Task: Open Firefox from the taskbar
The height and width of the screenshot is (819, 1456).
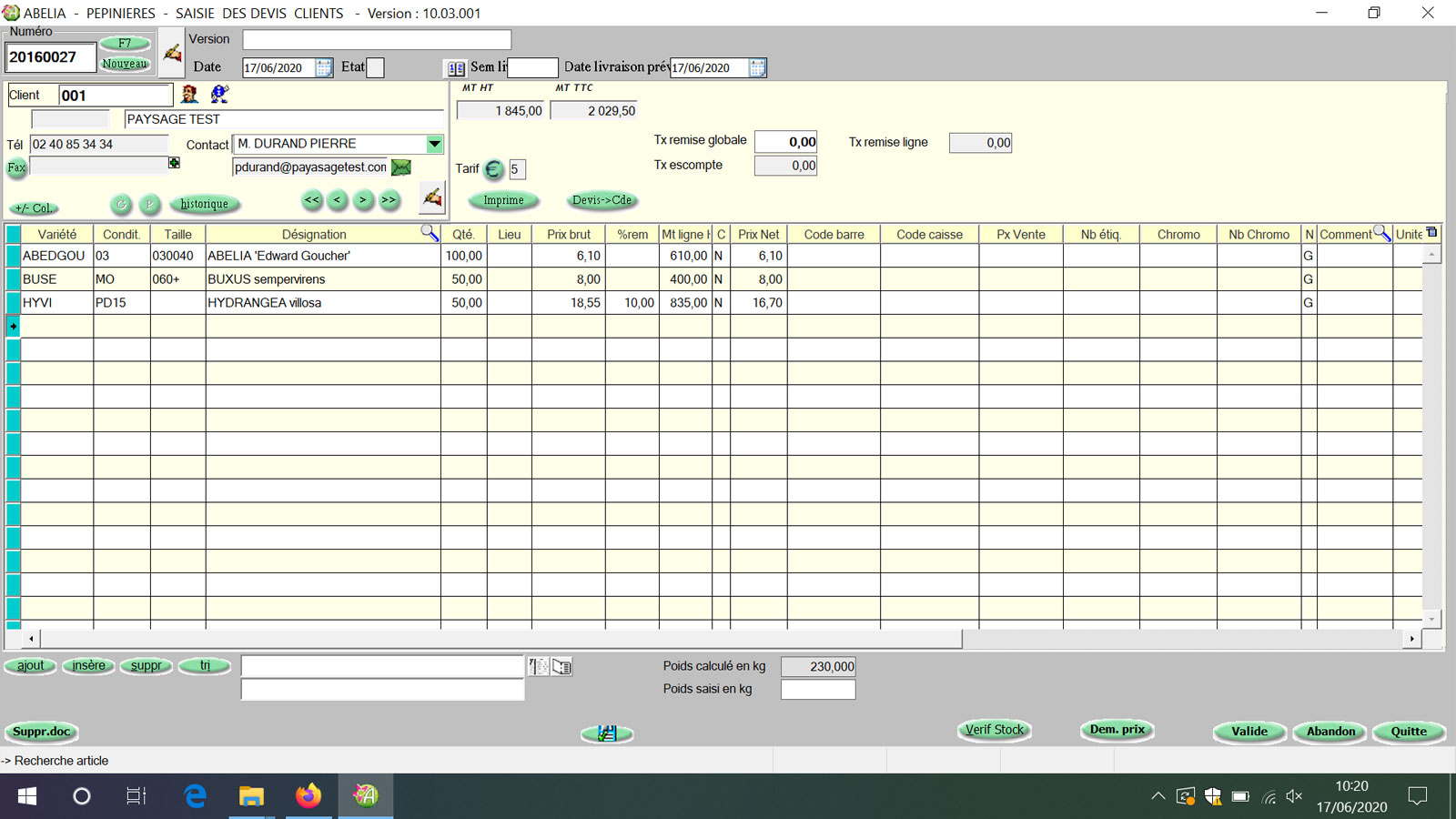Action: [x=308, y=796]
